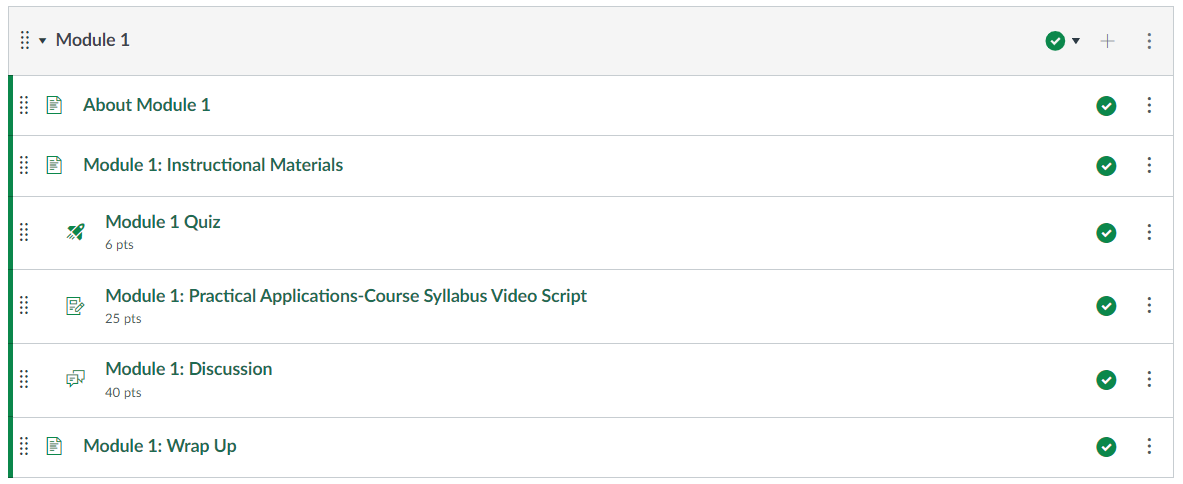Open Practical Applications-Course Syllabus Video Script link

point(345,296)
